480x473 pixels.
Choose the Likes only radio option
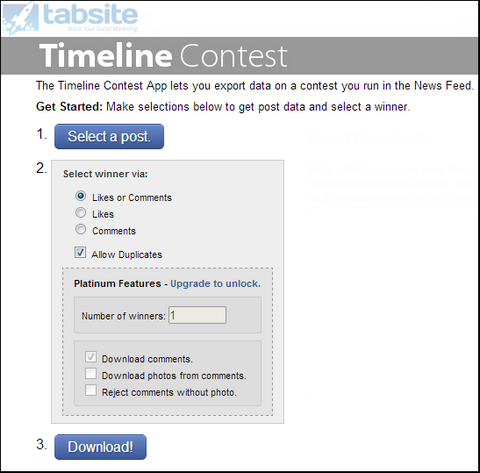[80, 212]
